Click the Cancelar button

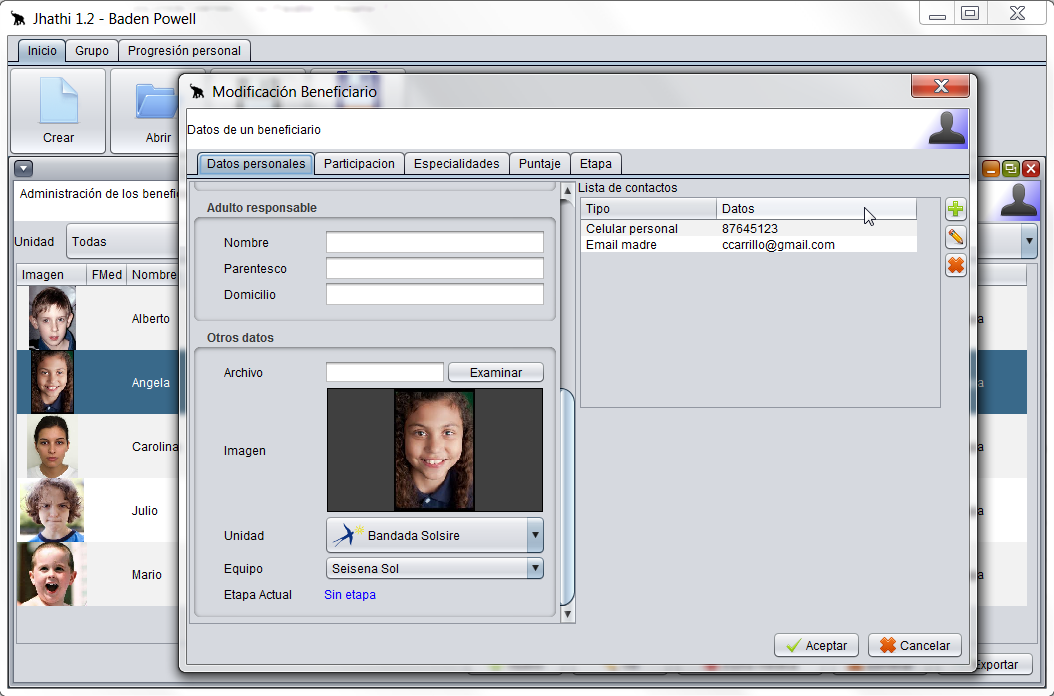(x=914, y=645)
